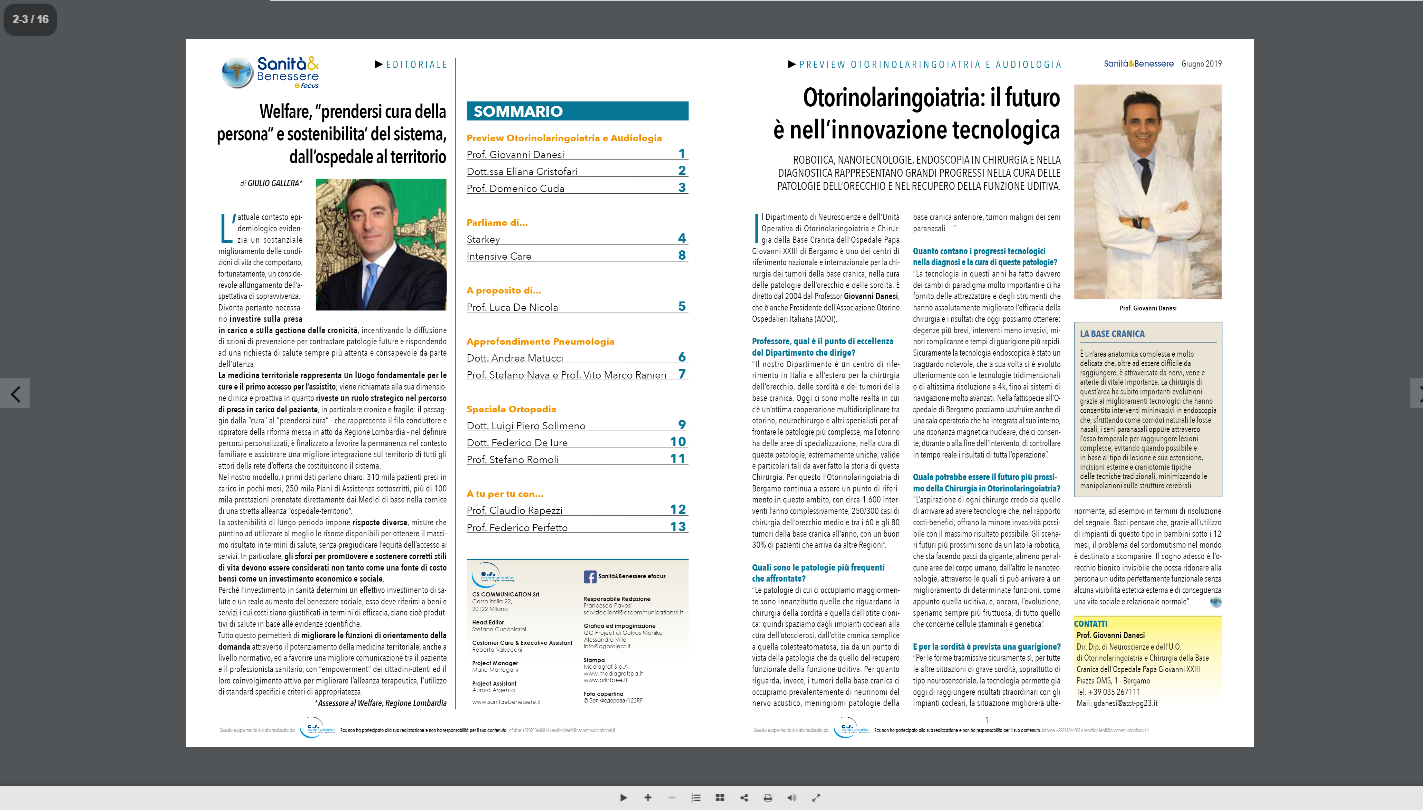Zoom in using the plus icon
This screenshot has height=810, width=1423.
(648, 797)
